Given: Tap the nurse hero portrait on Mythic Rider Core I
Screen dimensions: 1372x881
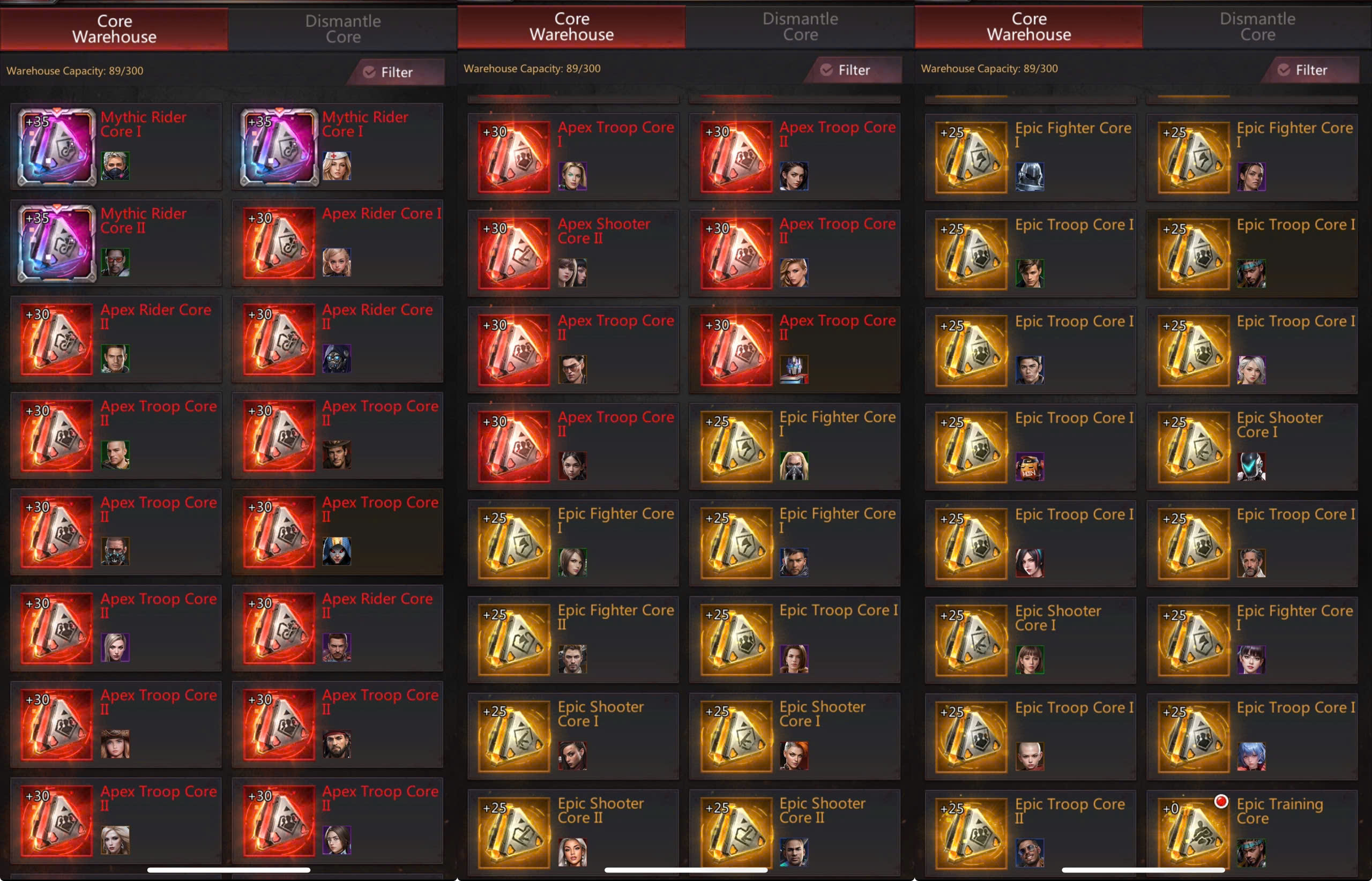Looking at the screenshot, I should tap(337, 166).
